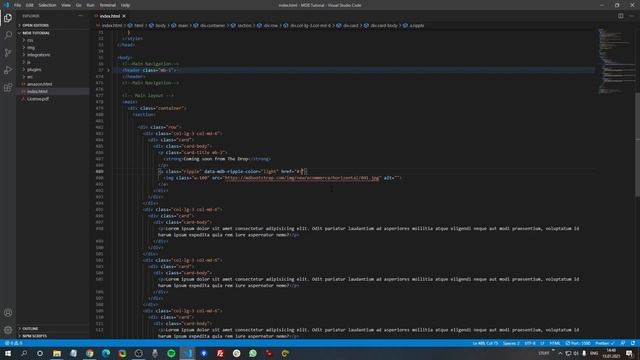The image size is (640, 360).
Task: Click the div.card-body breadcrumb item
Action: click(x=380, y=25)
